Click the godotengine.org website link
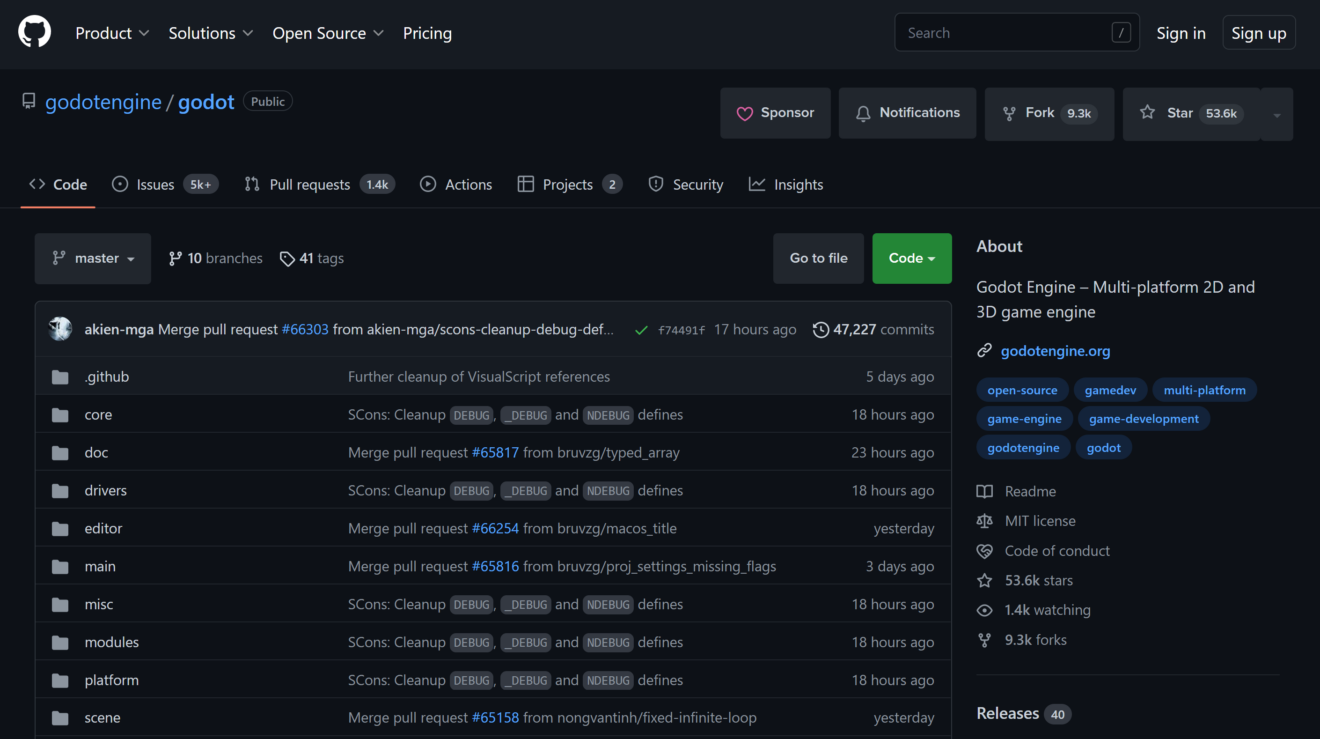The height and width of the screenshot is (739, 1320). click(1055, 351)
